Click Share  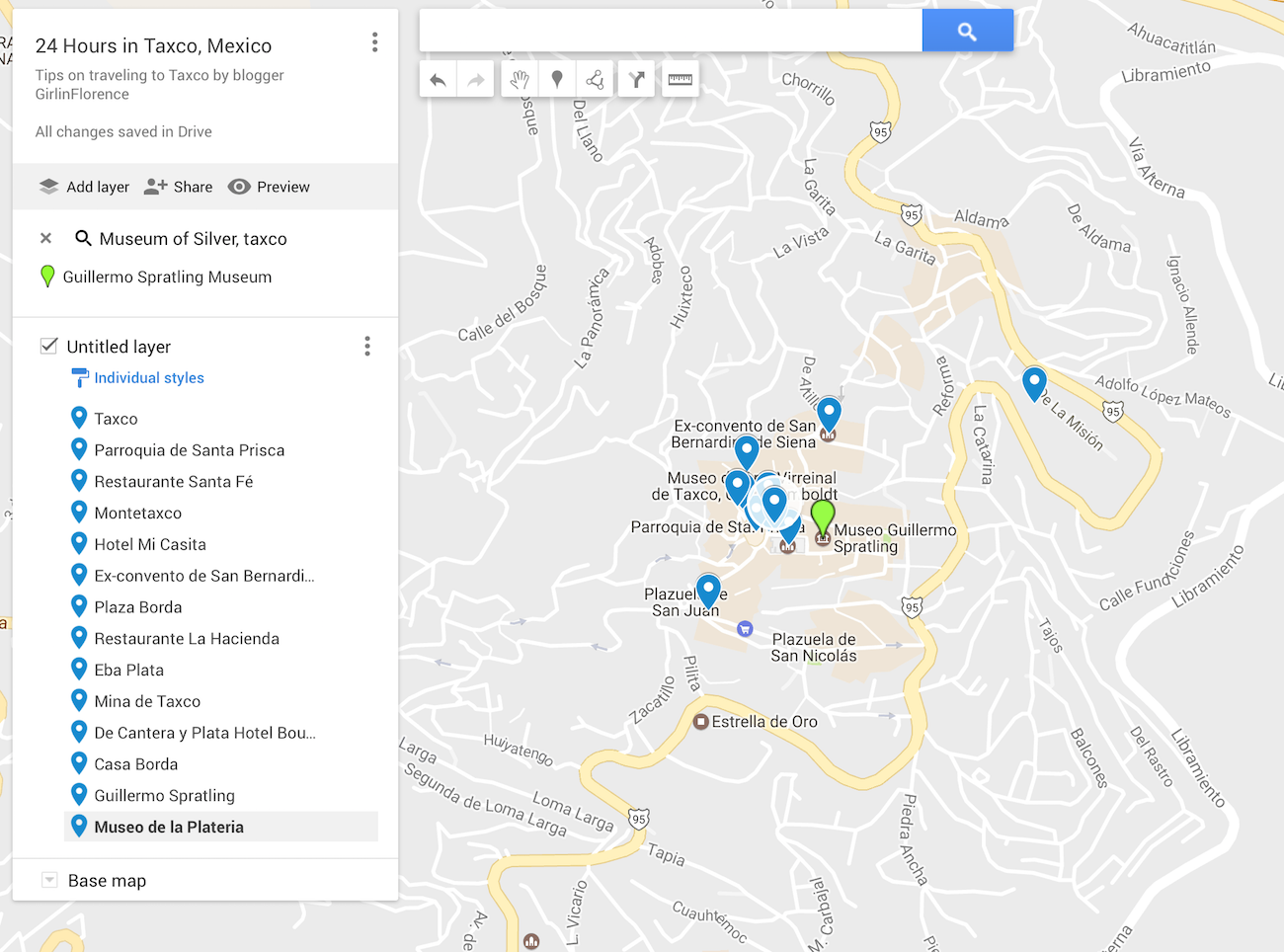pos(178,187)
